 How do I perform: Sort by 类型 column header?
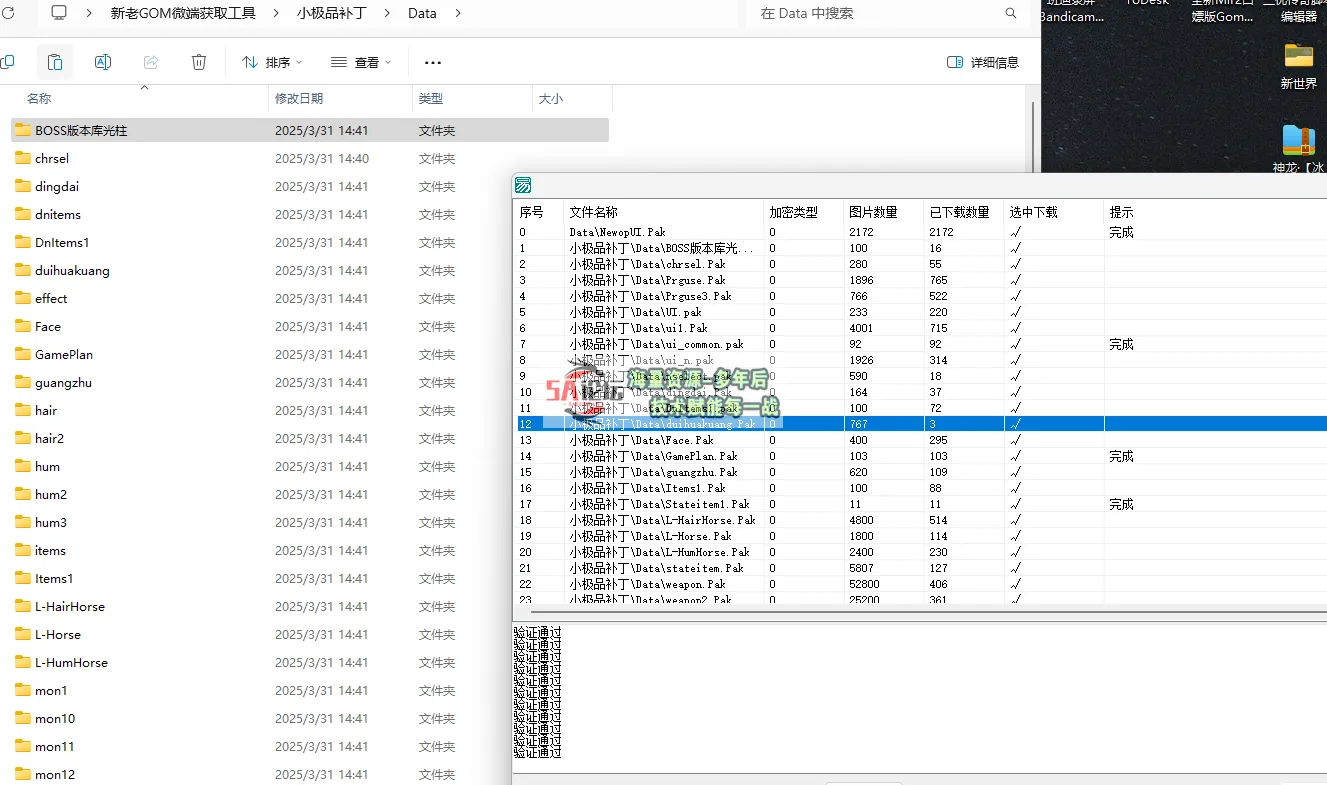(x=431, y=98)
